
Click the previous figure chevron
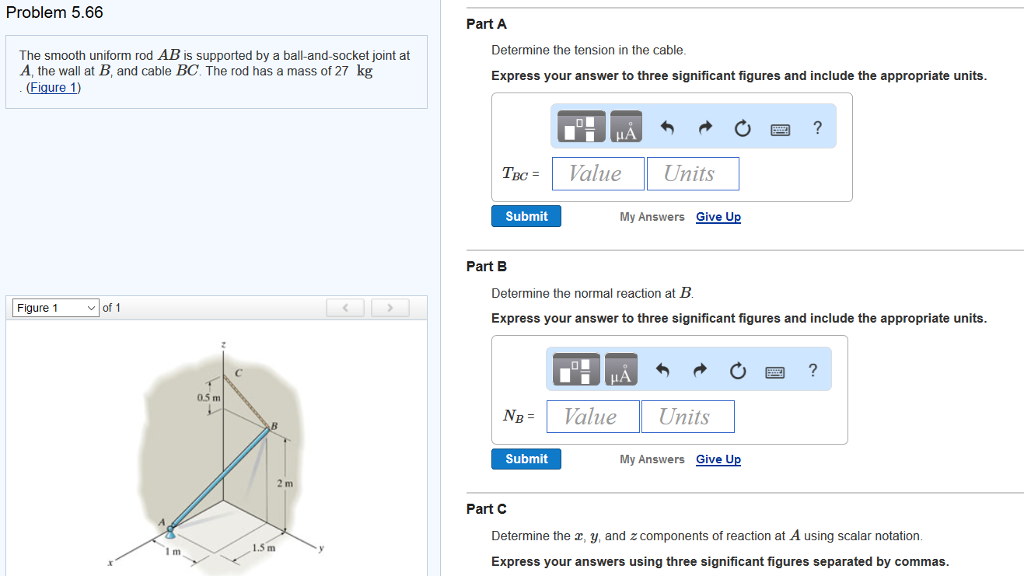(x=345, y=307)
